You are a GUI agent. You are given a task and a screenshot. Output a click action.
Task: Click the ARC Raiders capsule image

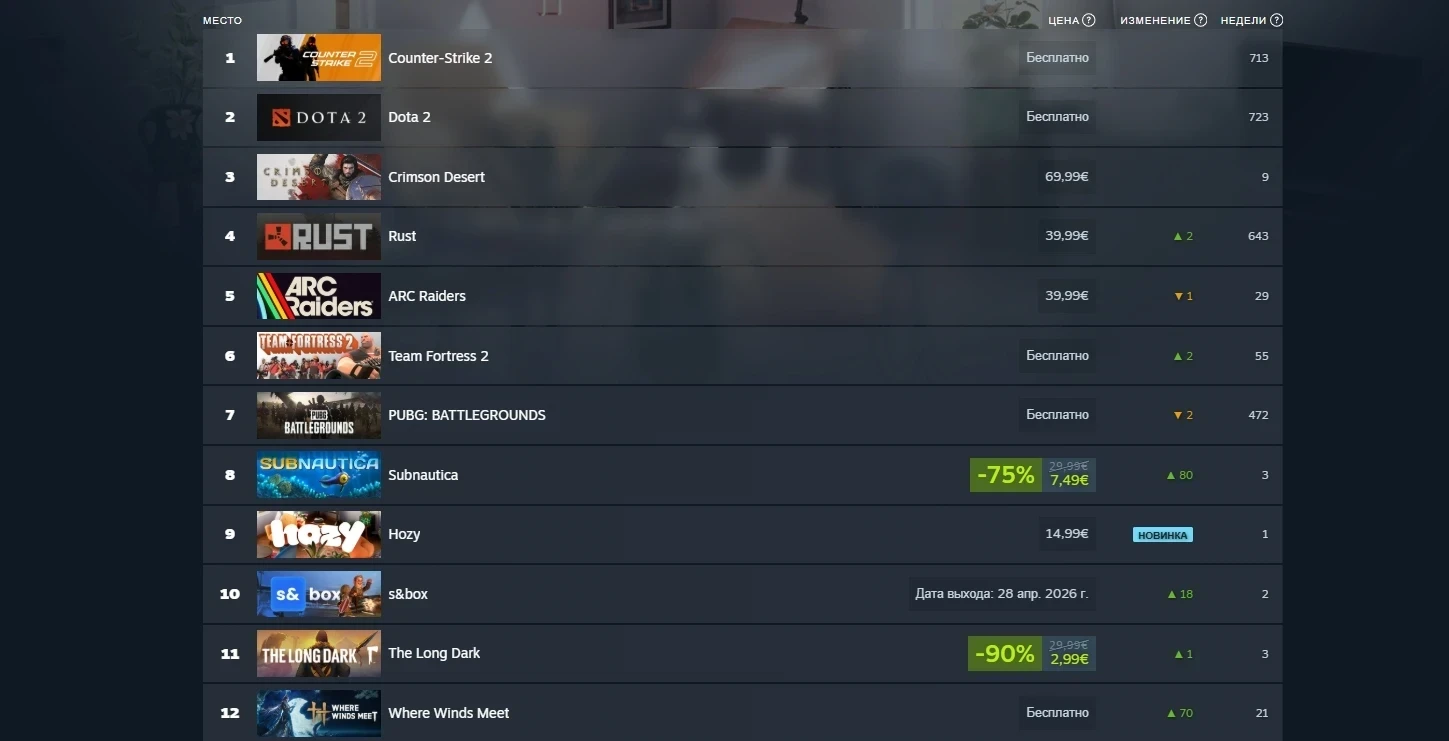[319, 296]
